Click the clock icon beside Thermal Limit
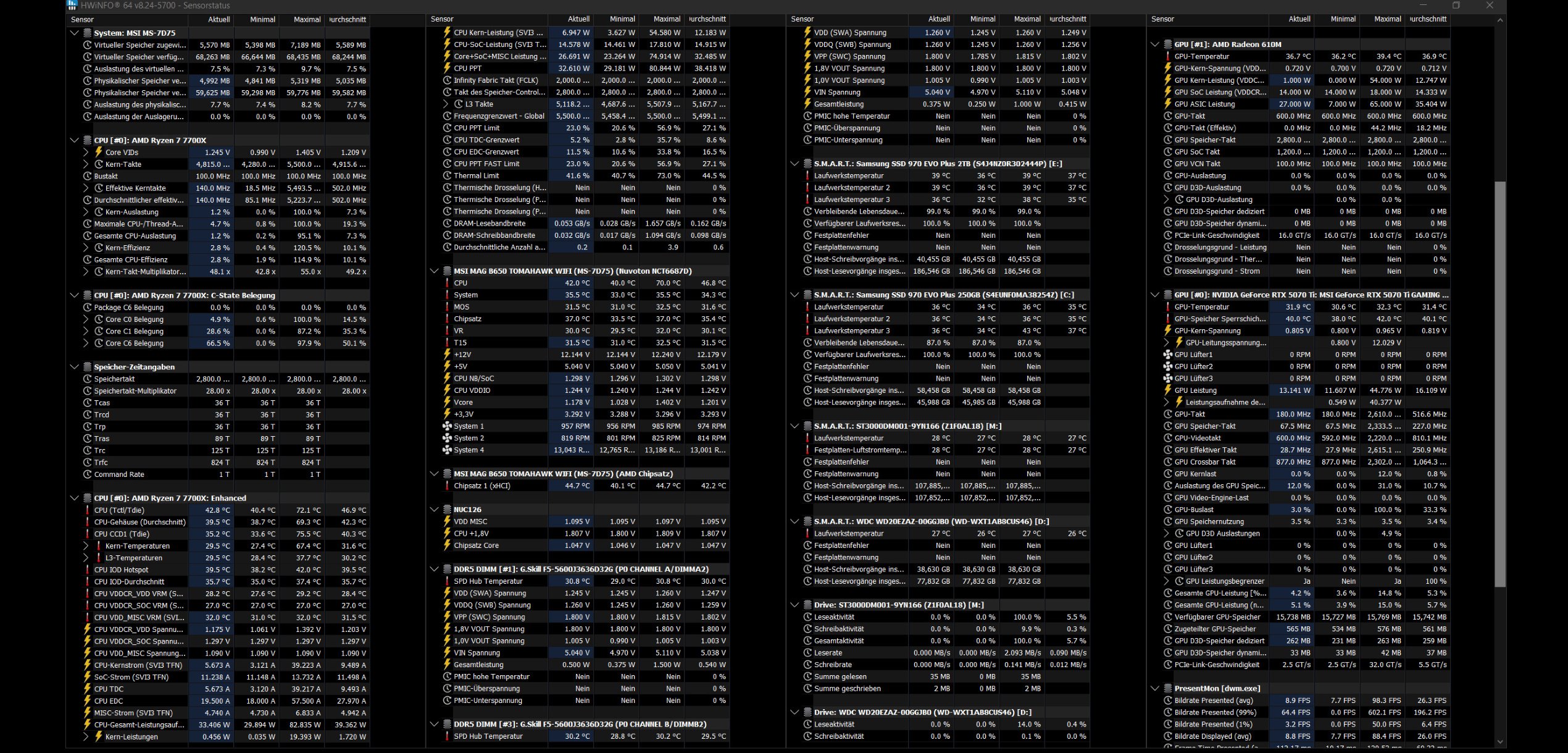 (x=448, y=176)
